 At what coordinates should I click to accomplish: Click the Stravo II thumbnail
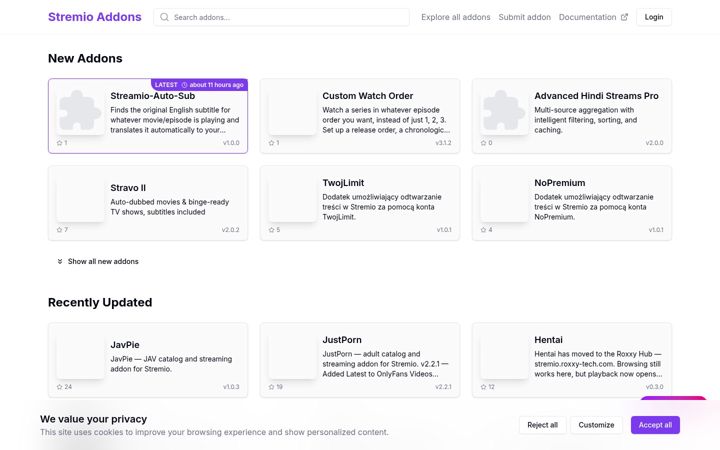pos(80,197)
